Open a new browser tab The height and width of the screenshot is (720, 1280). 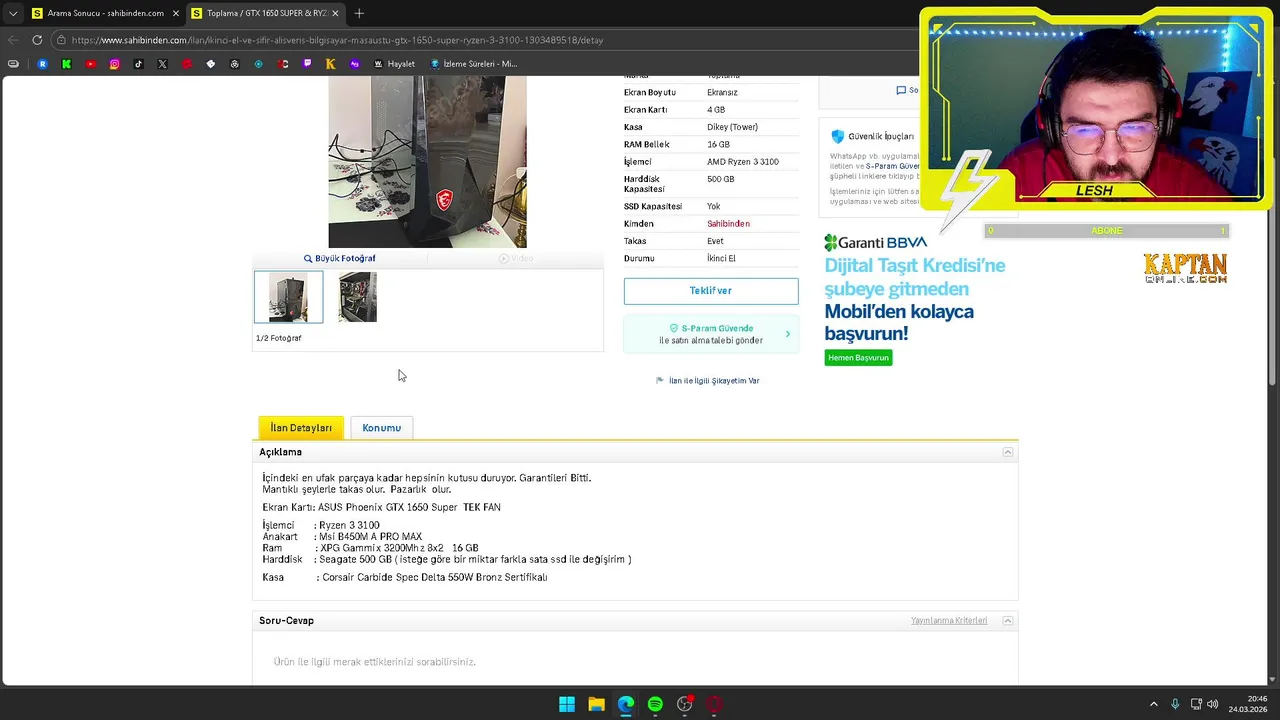point(359,13)
